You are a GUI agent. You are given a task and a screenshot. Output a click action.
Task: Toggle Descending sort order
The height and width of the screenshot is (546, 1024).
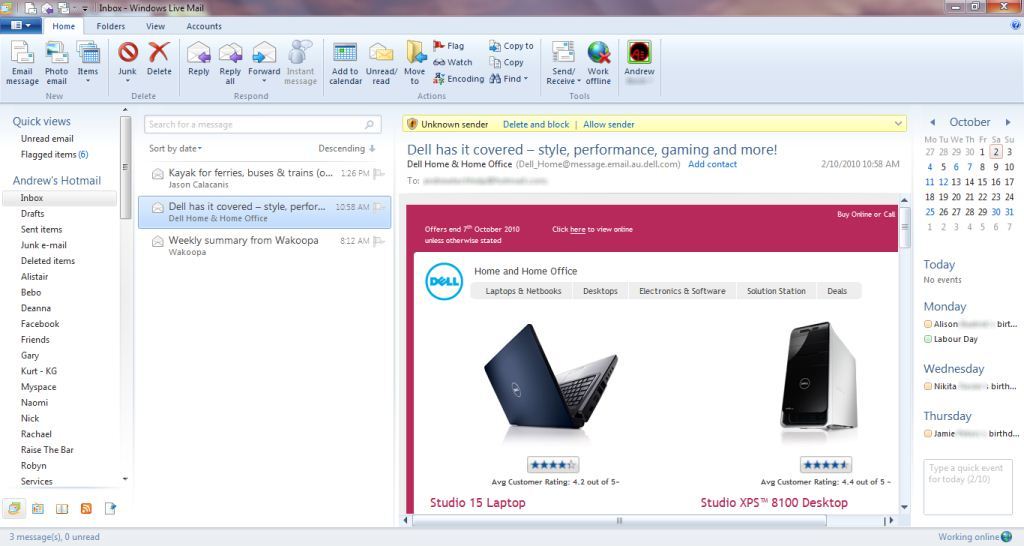pyautogui.click(x=347, y=148)
